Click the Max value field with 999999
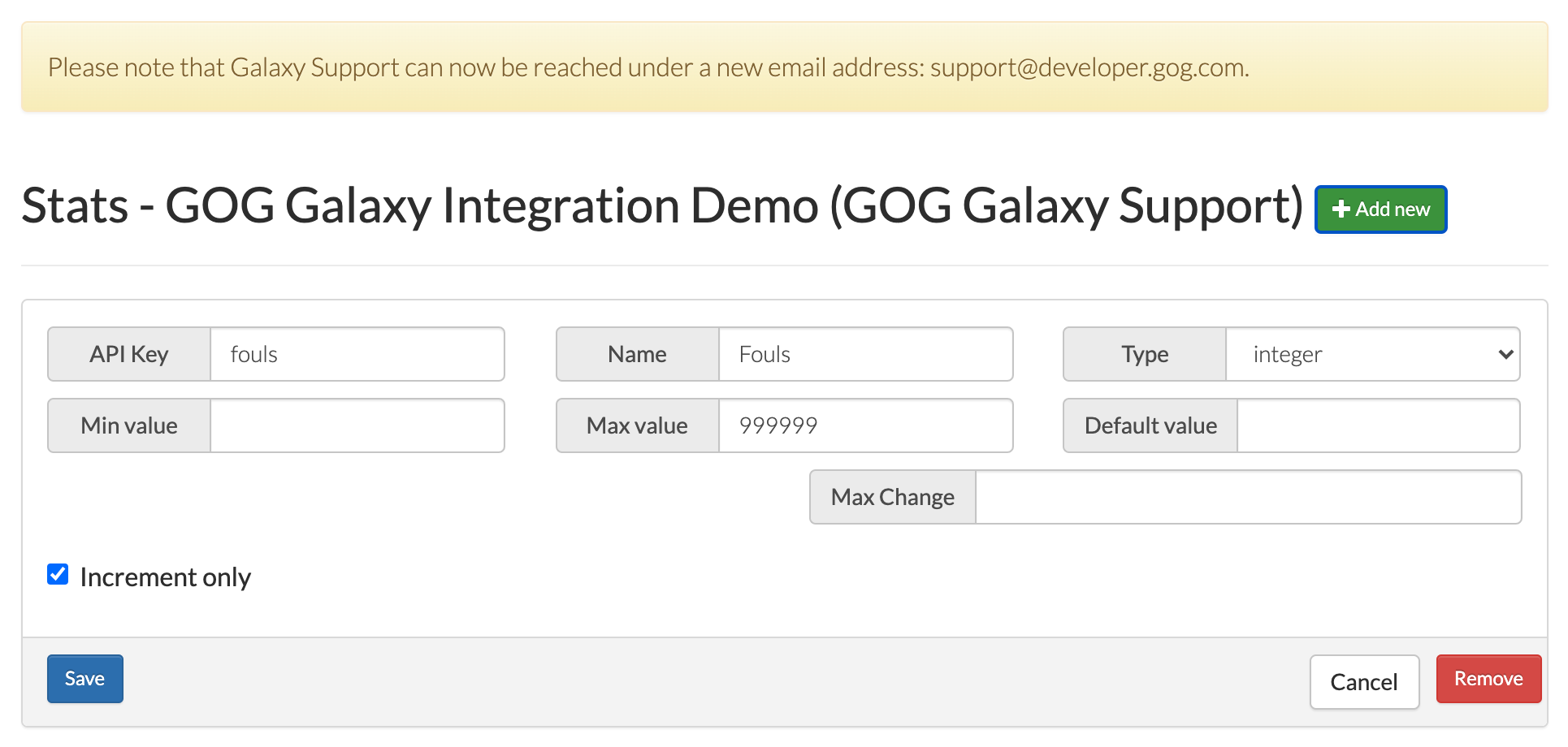The height and width of the screenshot is (747, 1568). point(865,425)
